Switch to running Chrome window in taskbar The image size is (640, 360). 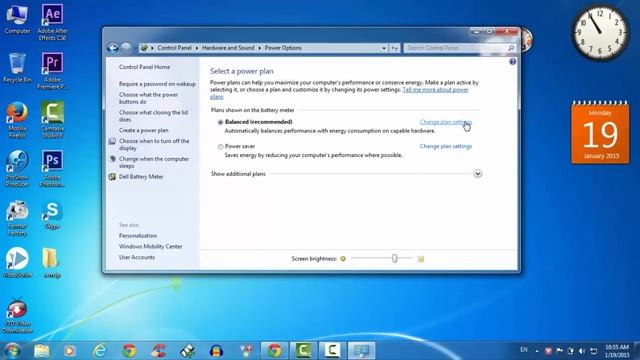click(x=275, y=351)
